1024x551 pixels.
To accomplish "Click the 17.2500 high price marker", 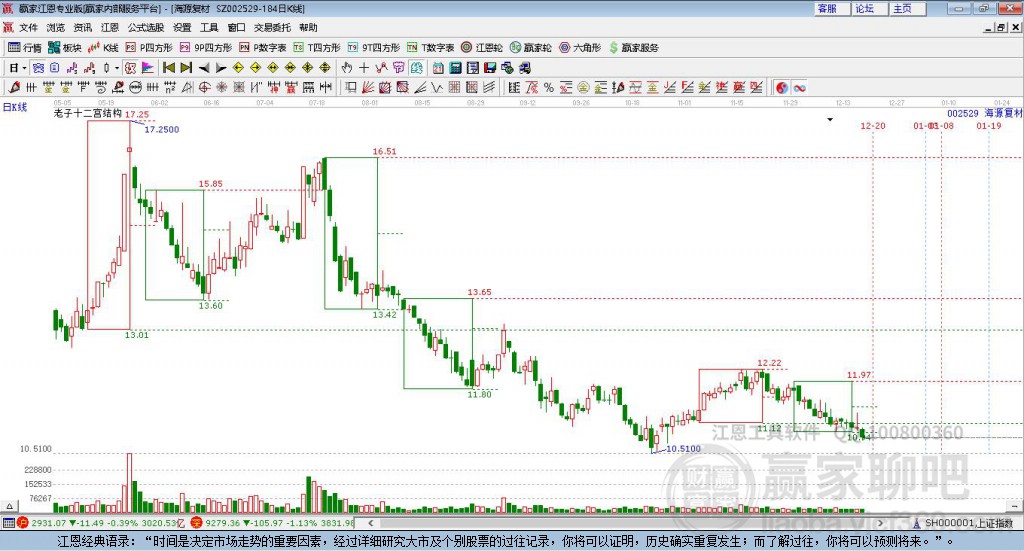I will coord(161,129).
